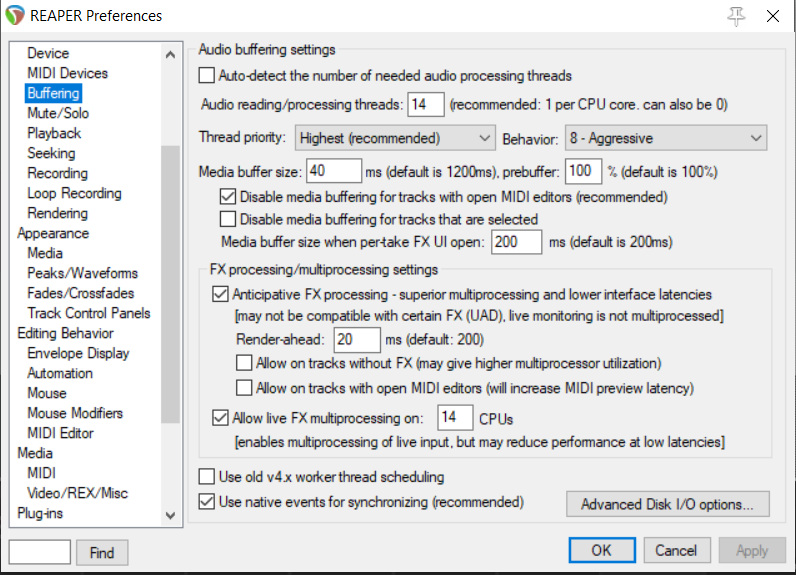Click the pin icon in title bar

pyautogui.click(x=738, y=16)
